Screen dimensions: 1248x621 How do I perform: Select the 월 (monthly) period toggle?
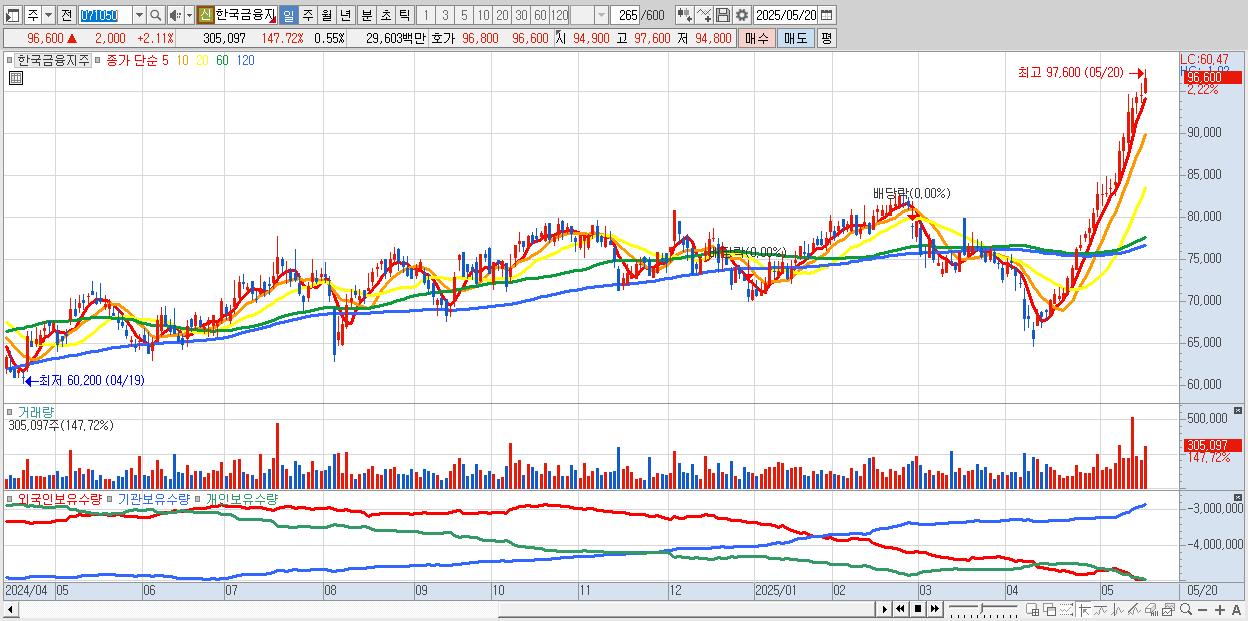[x=326, y=15]
